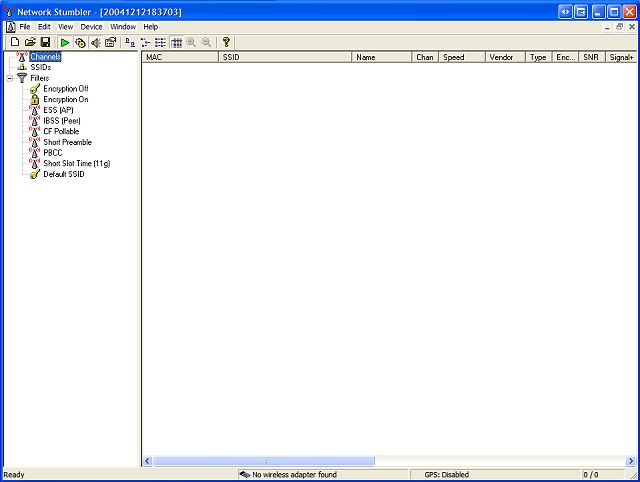Click the '0 / 0' status bar counter
This screenshot has height=482, width=640.
click(591, 475)
